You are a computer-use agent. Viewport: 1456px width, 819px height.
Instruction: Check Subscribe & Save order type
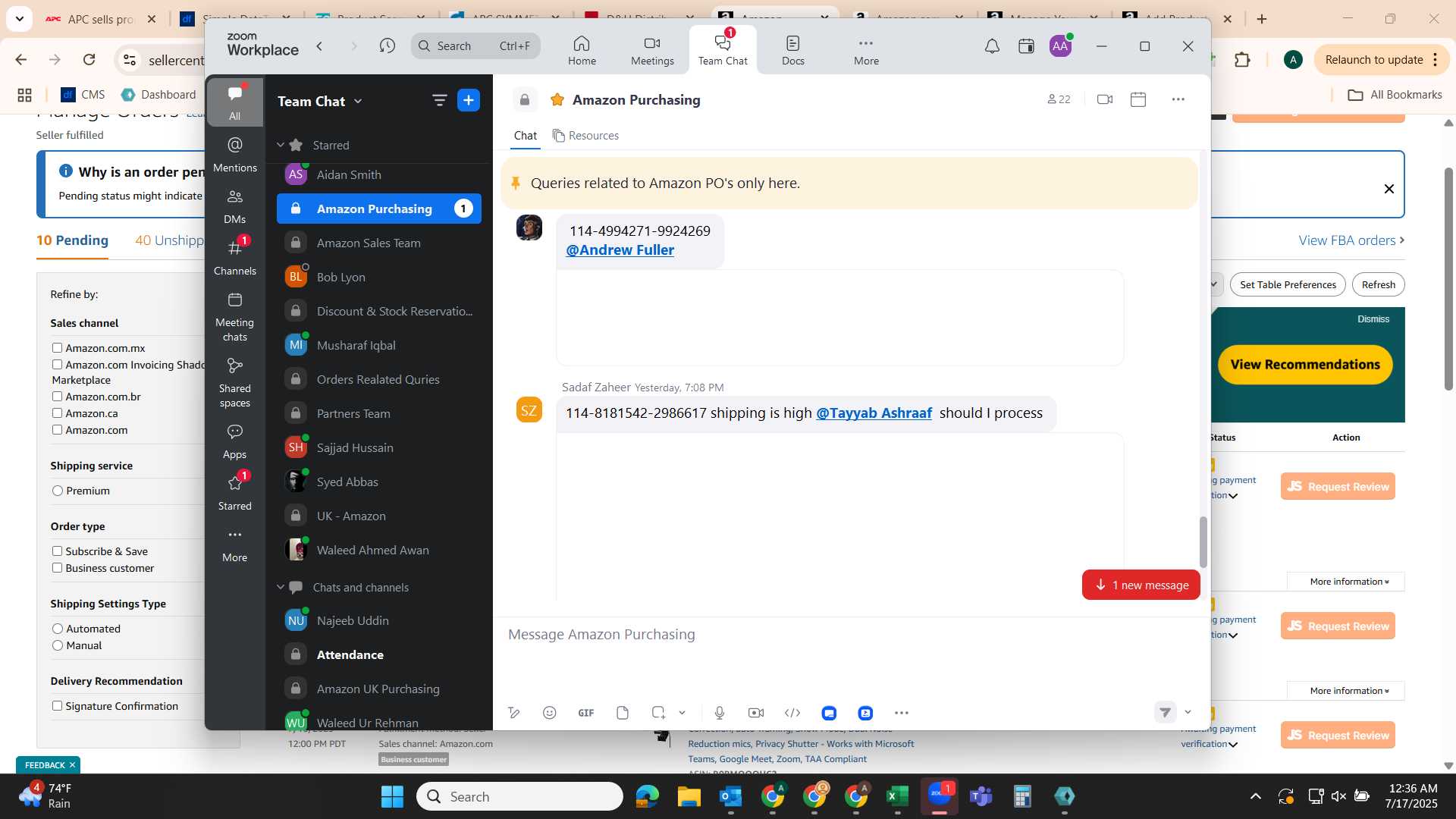tap(57, 551)
